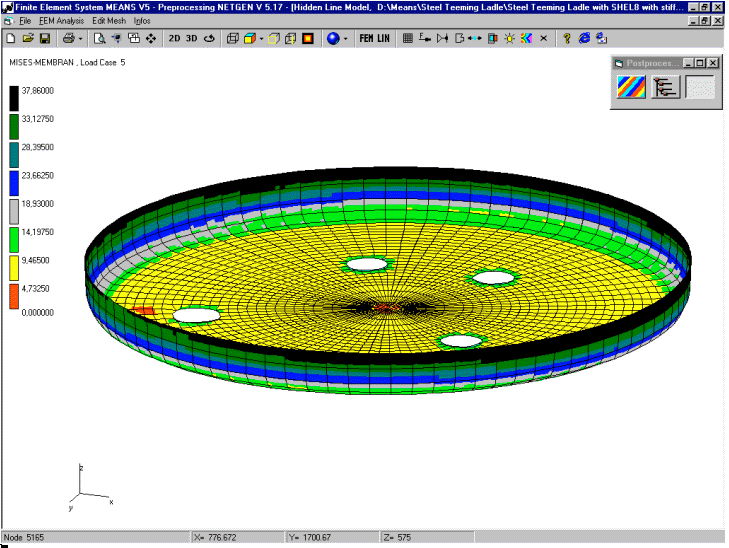The height and width of the screenshot is (548, 729).
Task: Switch to 3D view
Action: coord(192,39)
